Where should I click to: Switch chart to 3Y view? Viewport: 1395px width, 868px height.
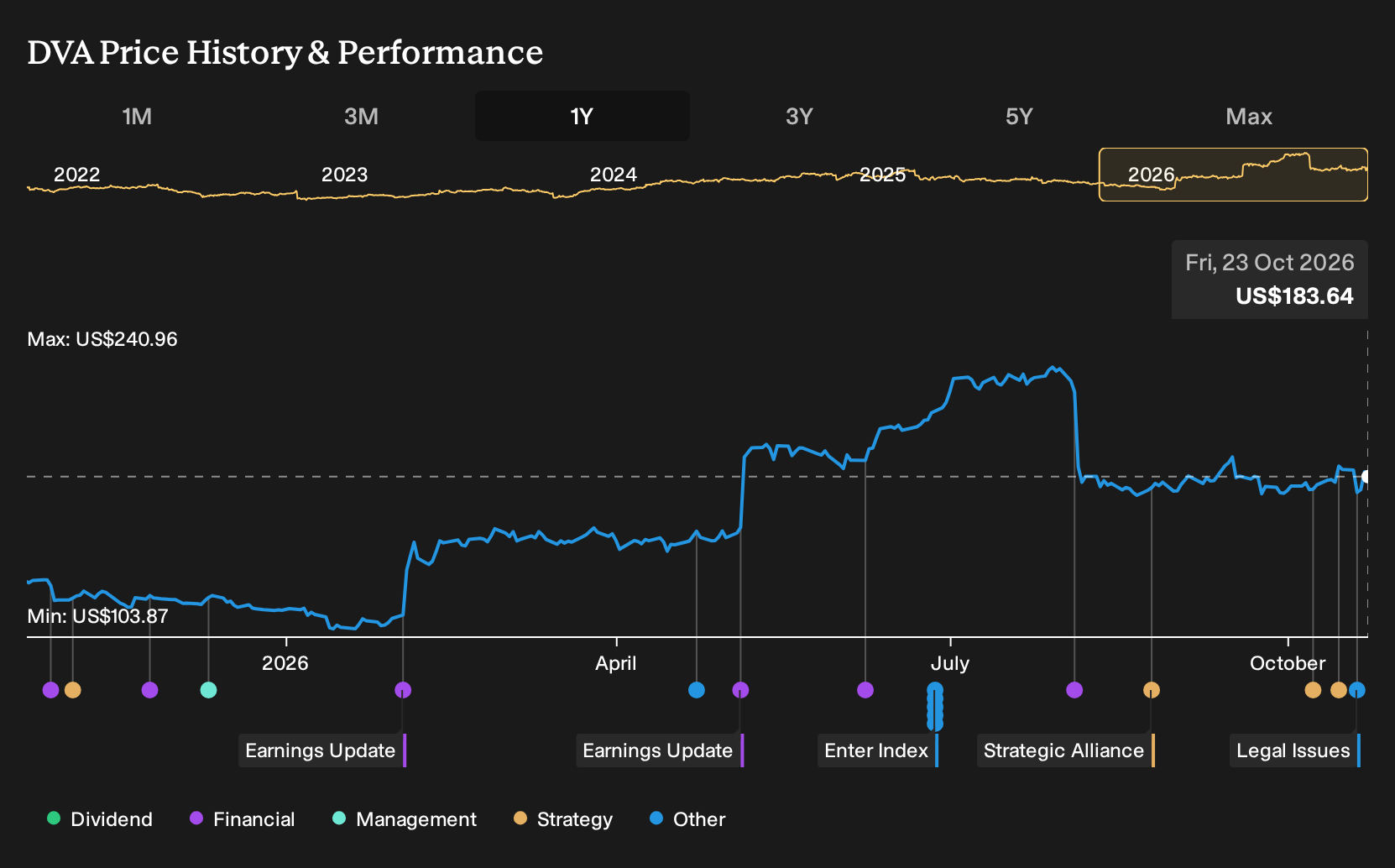[799, 116]
